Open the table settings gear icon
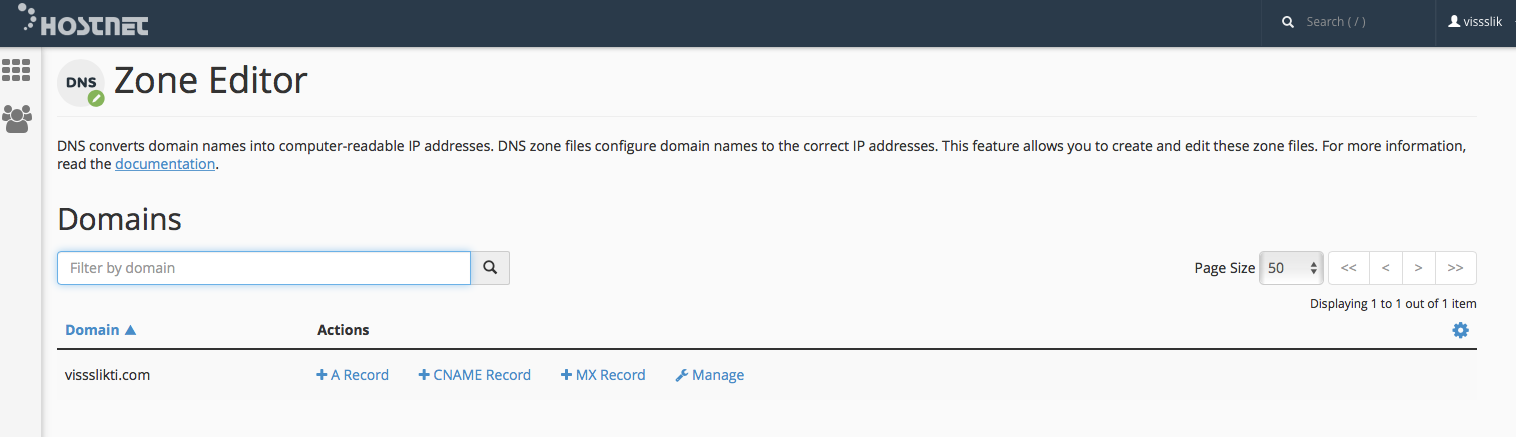Image resolution: width=1516 pixels, height=437 pixels. point(1460,330)
